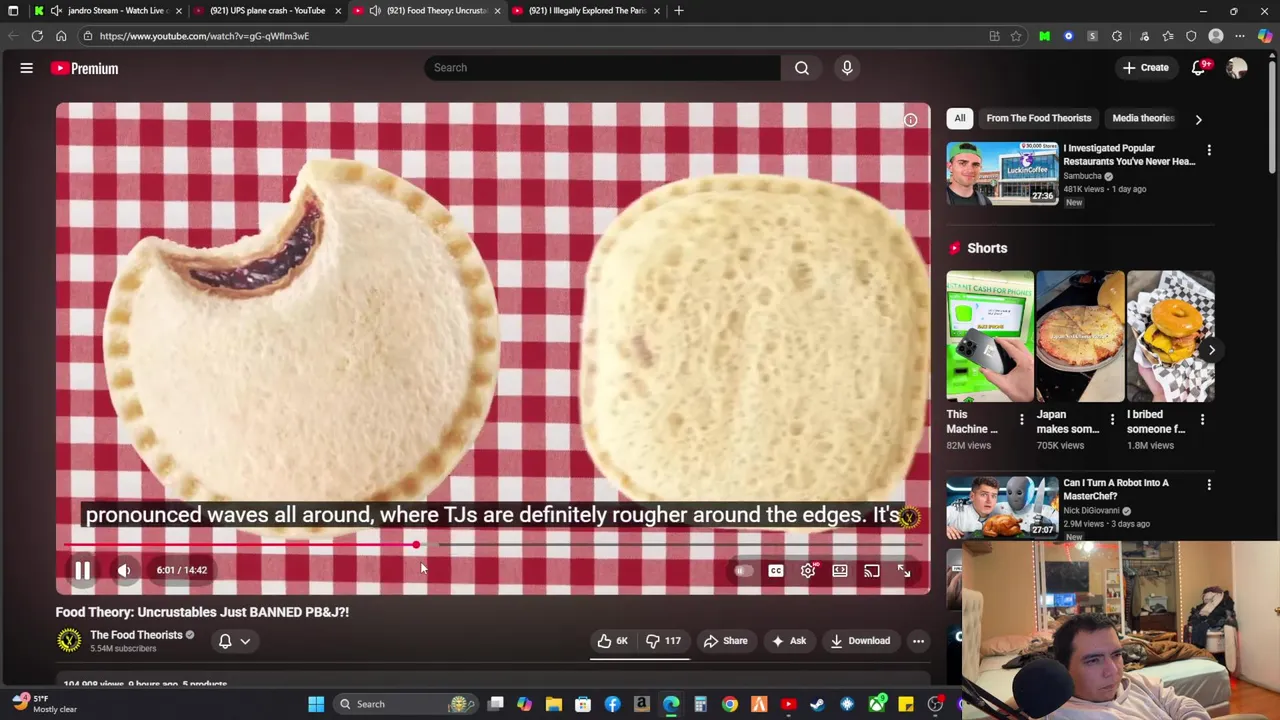Open the account avatar menu
The image size is (1280, 720).
(1237, 67)
